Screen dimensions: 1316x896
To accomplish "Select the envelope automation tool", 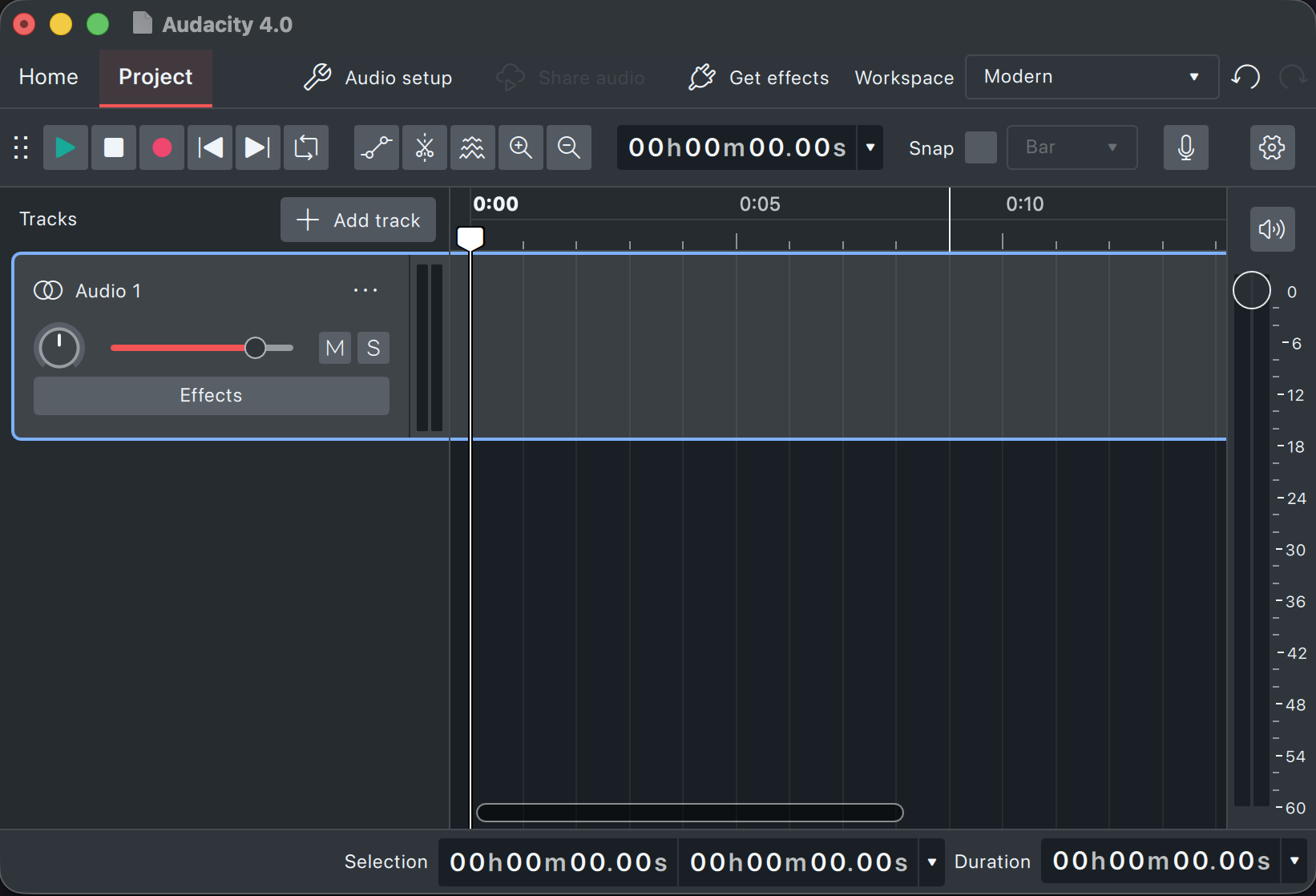I will [377, 147].
